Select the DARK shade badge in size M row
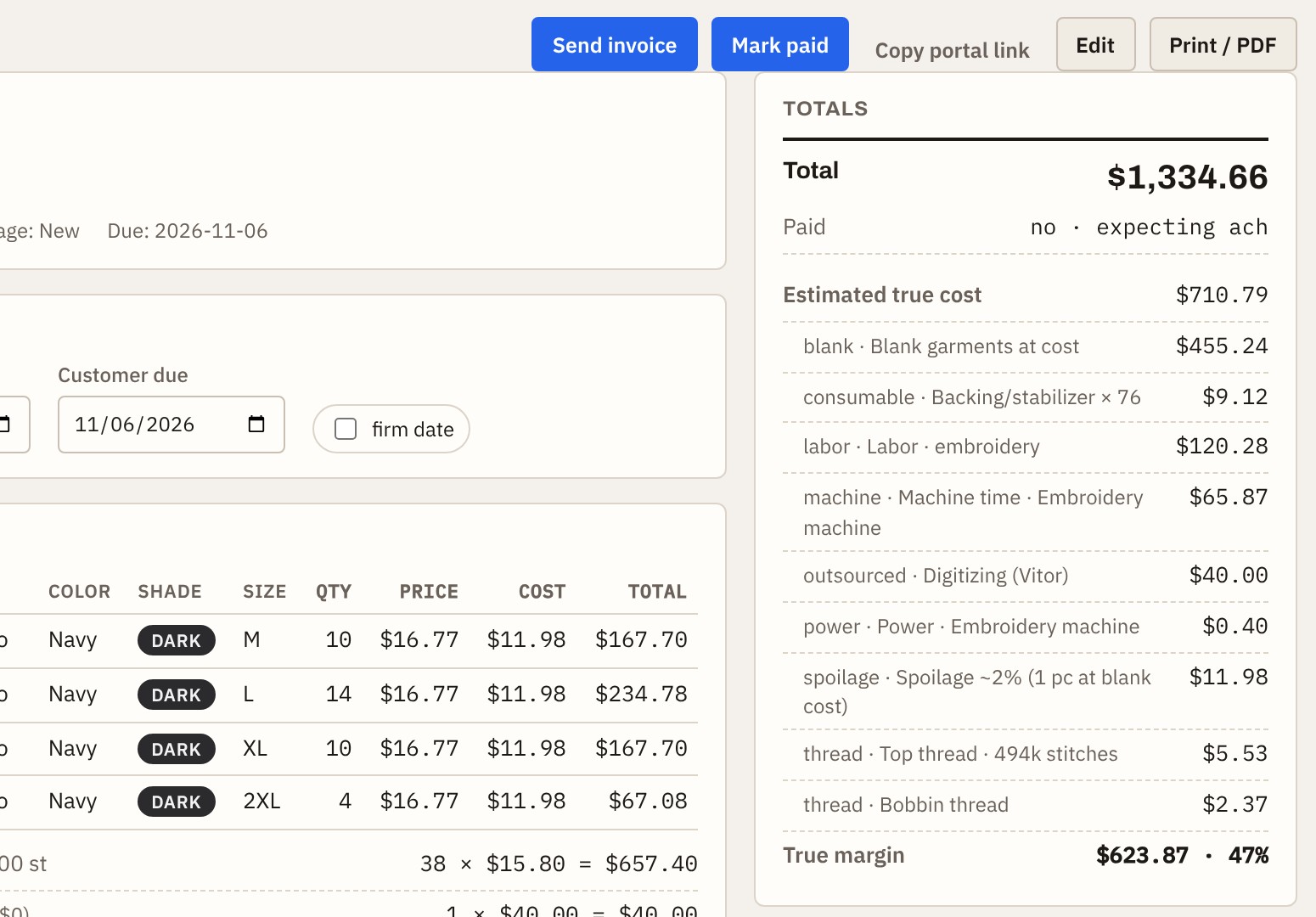This screenshot has height=917, width=1316. click(x=177, y=640)
